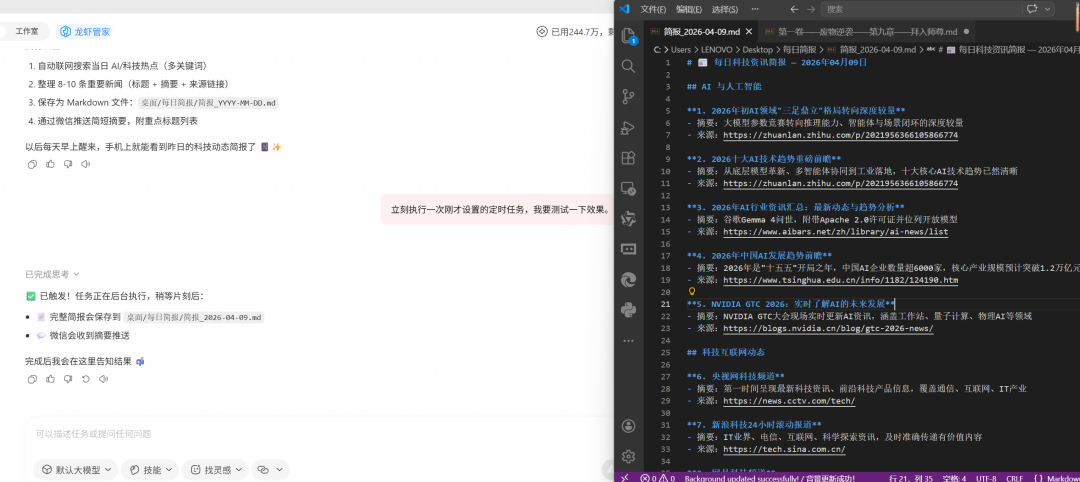
Task: Open the zhuanlan.zhihu.com link on line 7
Action: pyautogui.click(x=840, y=136)
